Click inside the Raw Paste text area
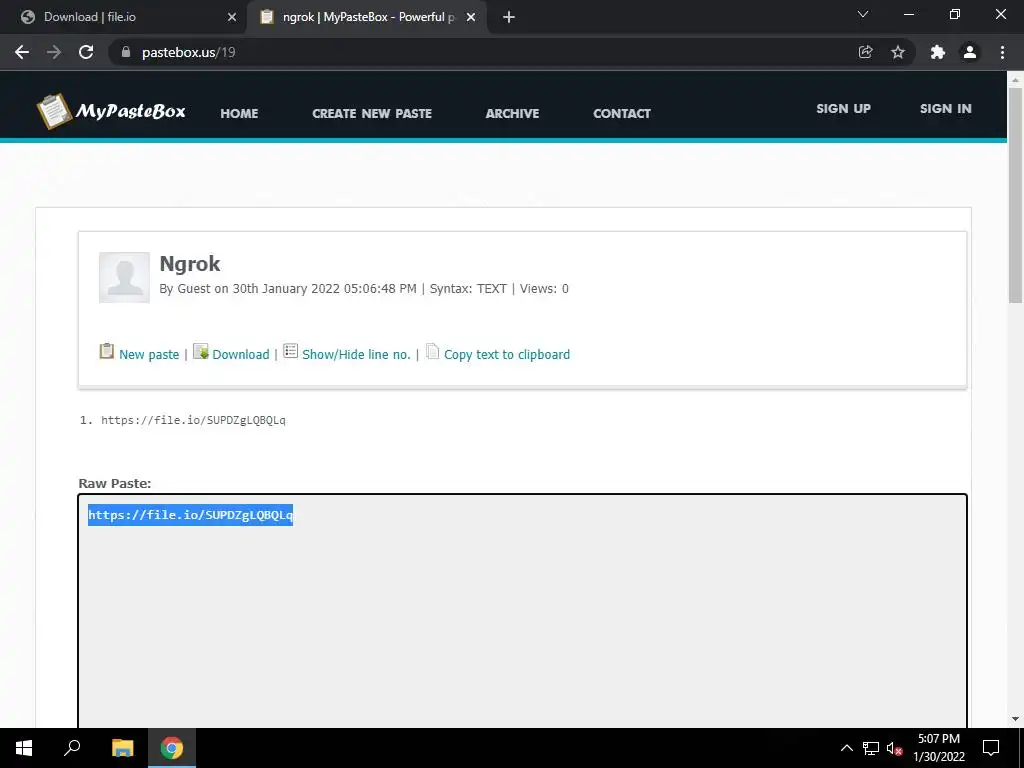 [522, 611]
